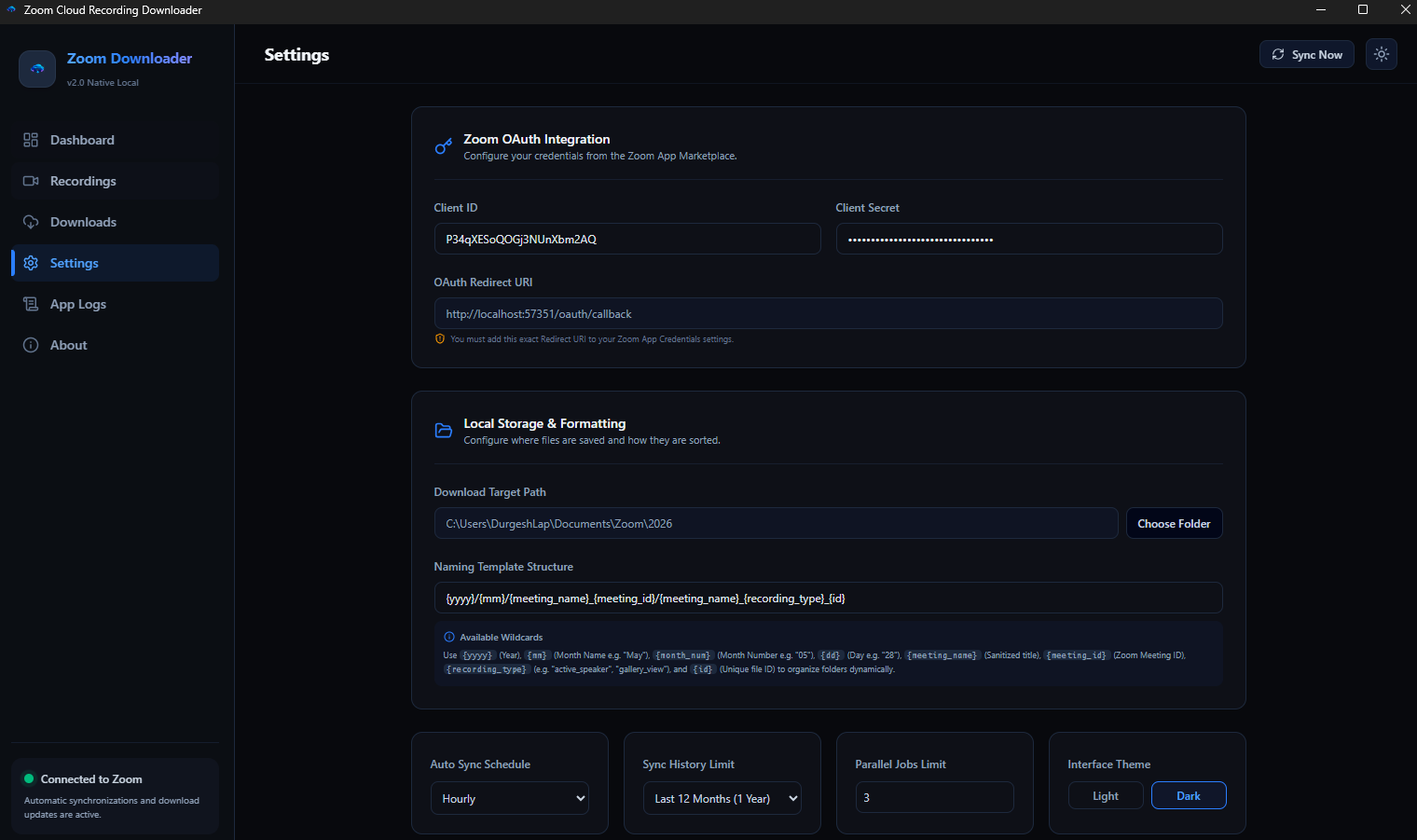Image resolution: width=1417 pixels, height=840 pixels.
Task: Maximize the application window
Action: tap(1363, 10)
